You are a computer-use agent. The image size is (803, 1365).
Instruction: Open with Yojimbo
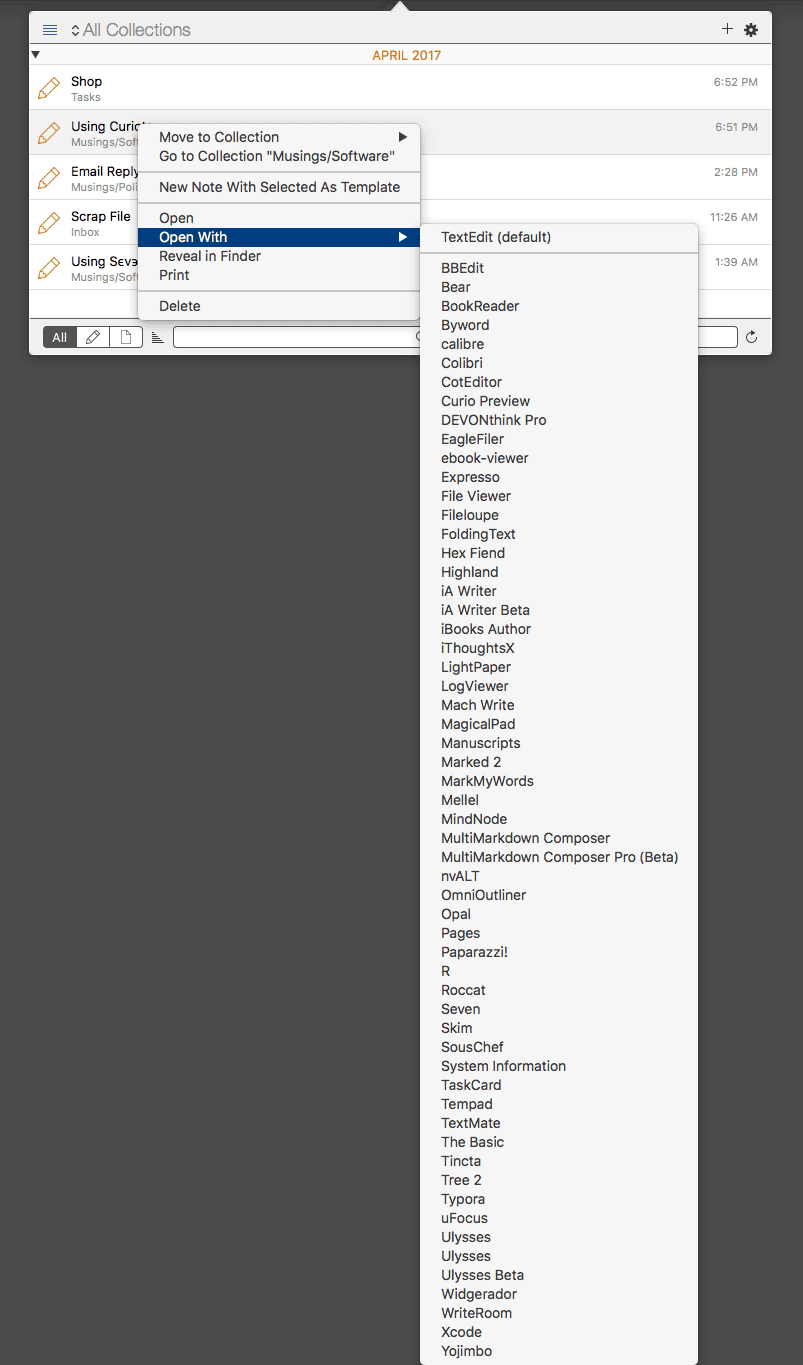click(x=559, y=1351)
